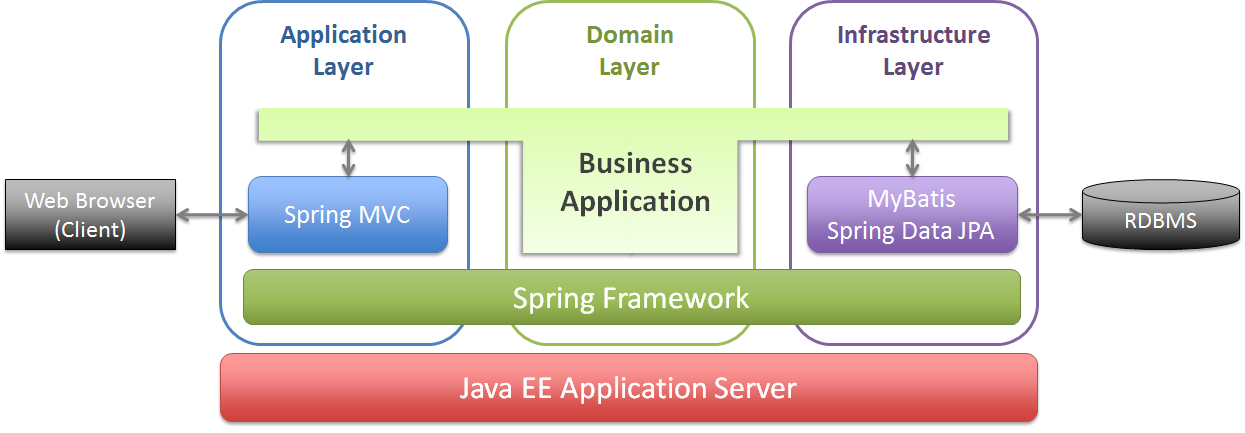This screenshot has width=1245, height=433.
Task: Click the word Business in the Domain Layer
Action: pos(635,163)
